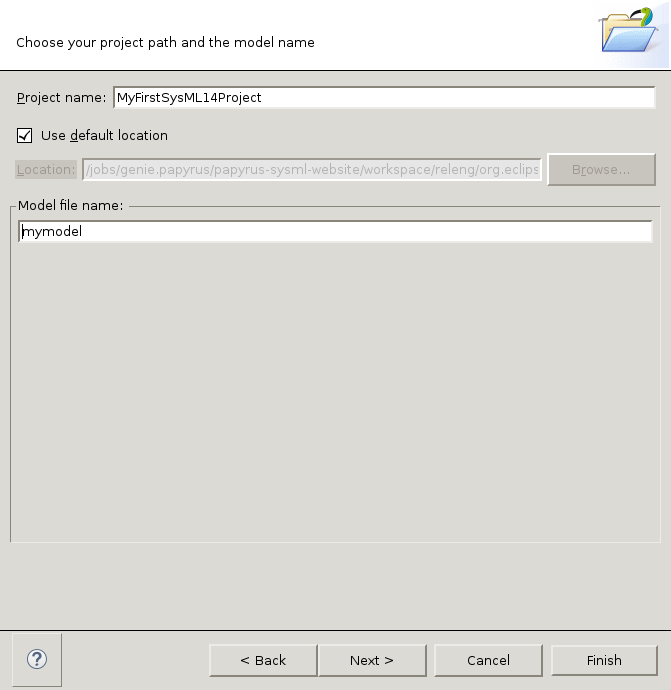
Task: Go back with the < Back button
Action: coord(263,660)
